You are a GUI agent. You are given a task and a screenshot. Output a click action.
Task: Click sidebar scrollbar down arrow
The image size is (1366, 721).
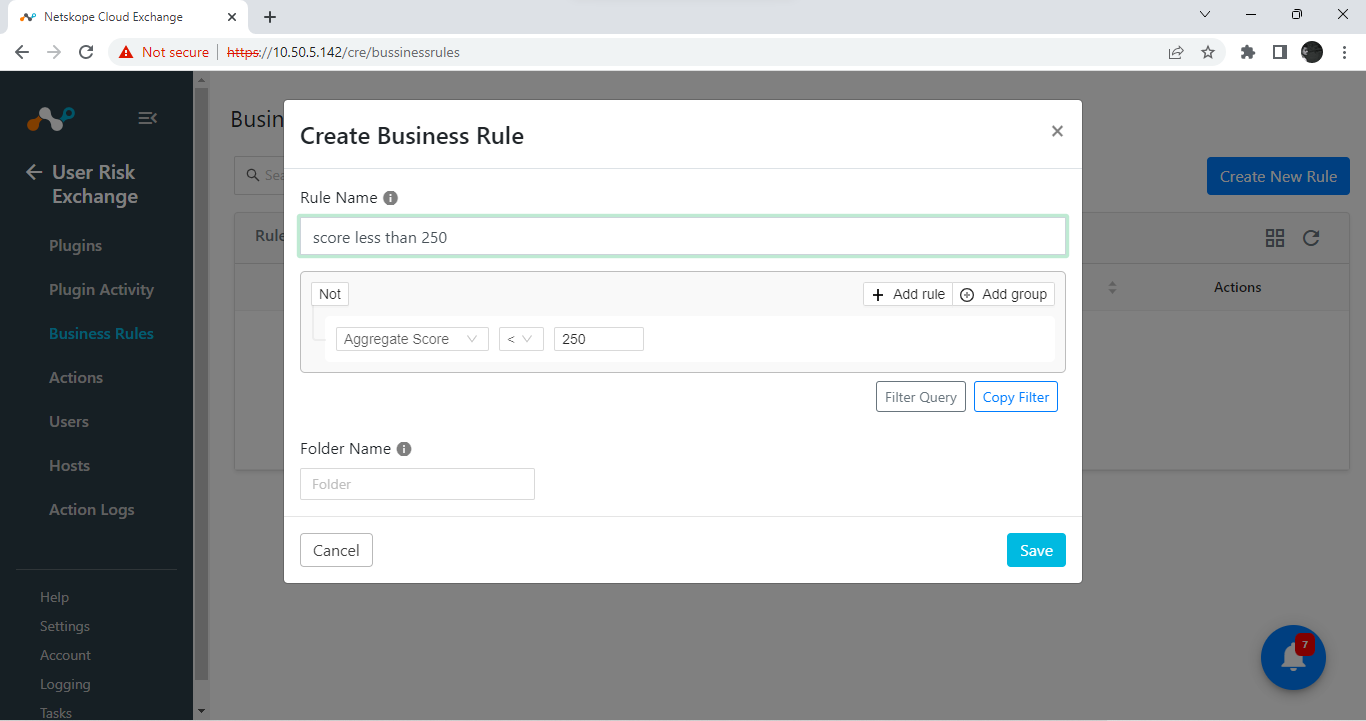point(201,712)
